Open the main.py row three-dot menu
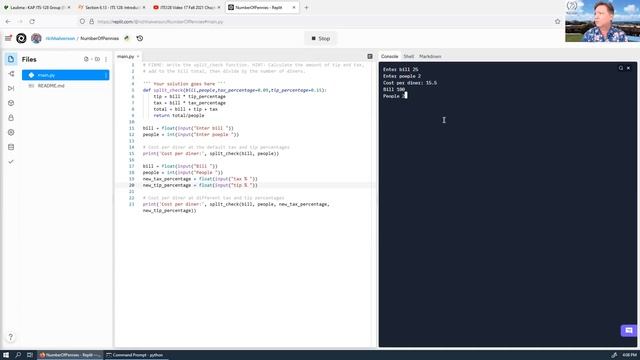This screenshot has width=640, height=360. coord(106,75)
